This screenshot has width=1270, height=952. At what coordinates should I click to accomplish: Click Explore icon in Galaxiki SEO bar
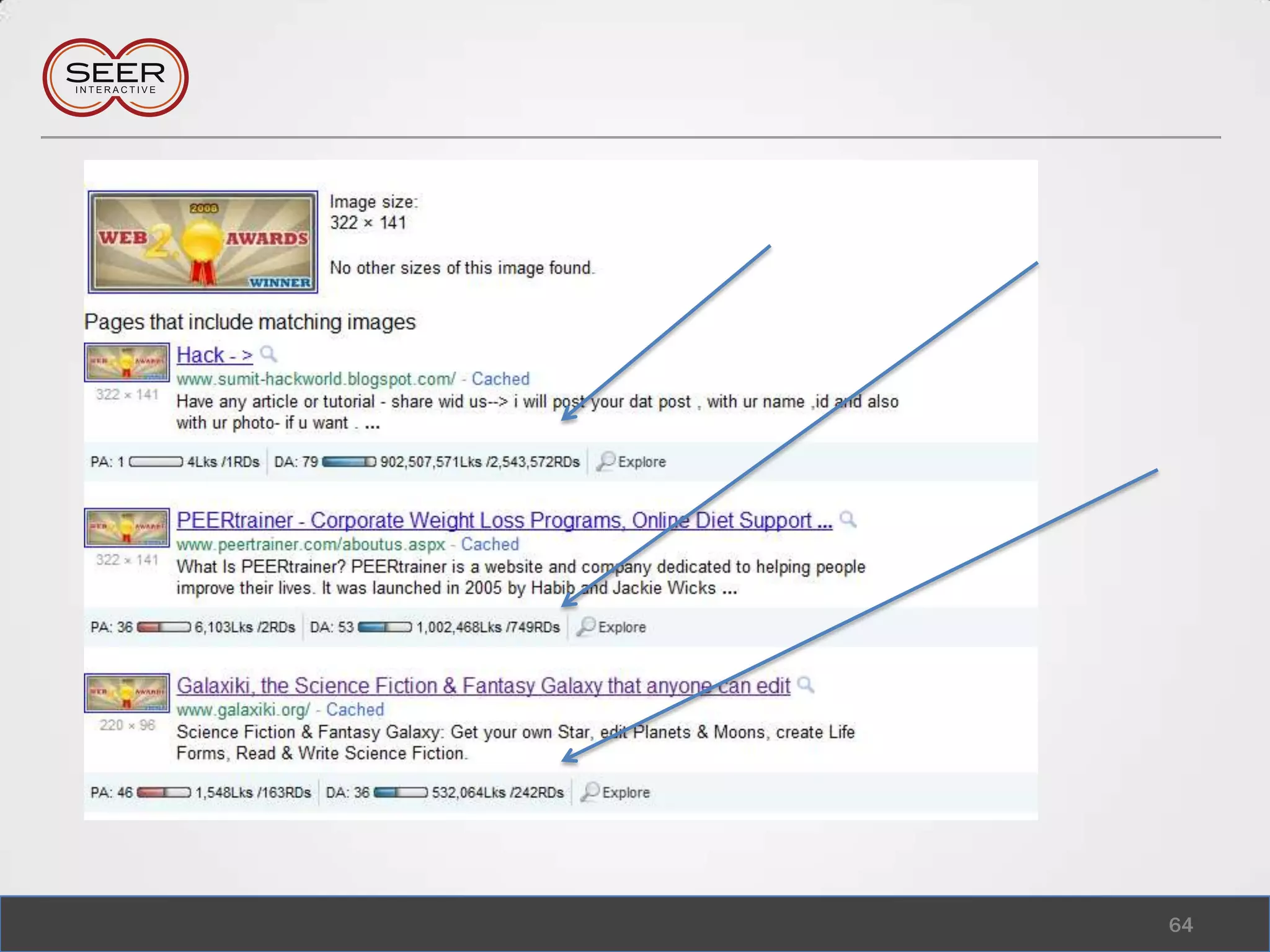tap(590, 791)
